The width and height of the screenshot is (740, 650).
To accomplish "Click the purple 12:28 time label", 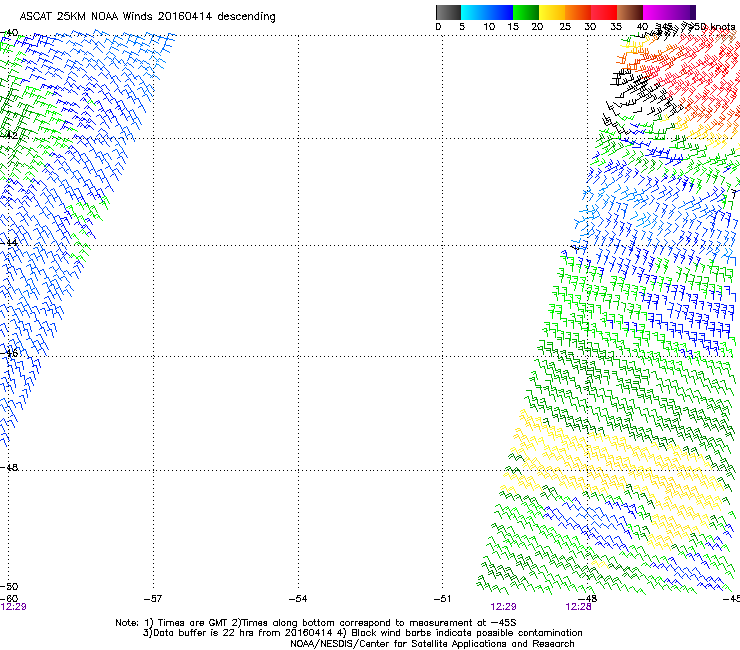I will (x=578, y=607).
